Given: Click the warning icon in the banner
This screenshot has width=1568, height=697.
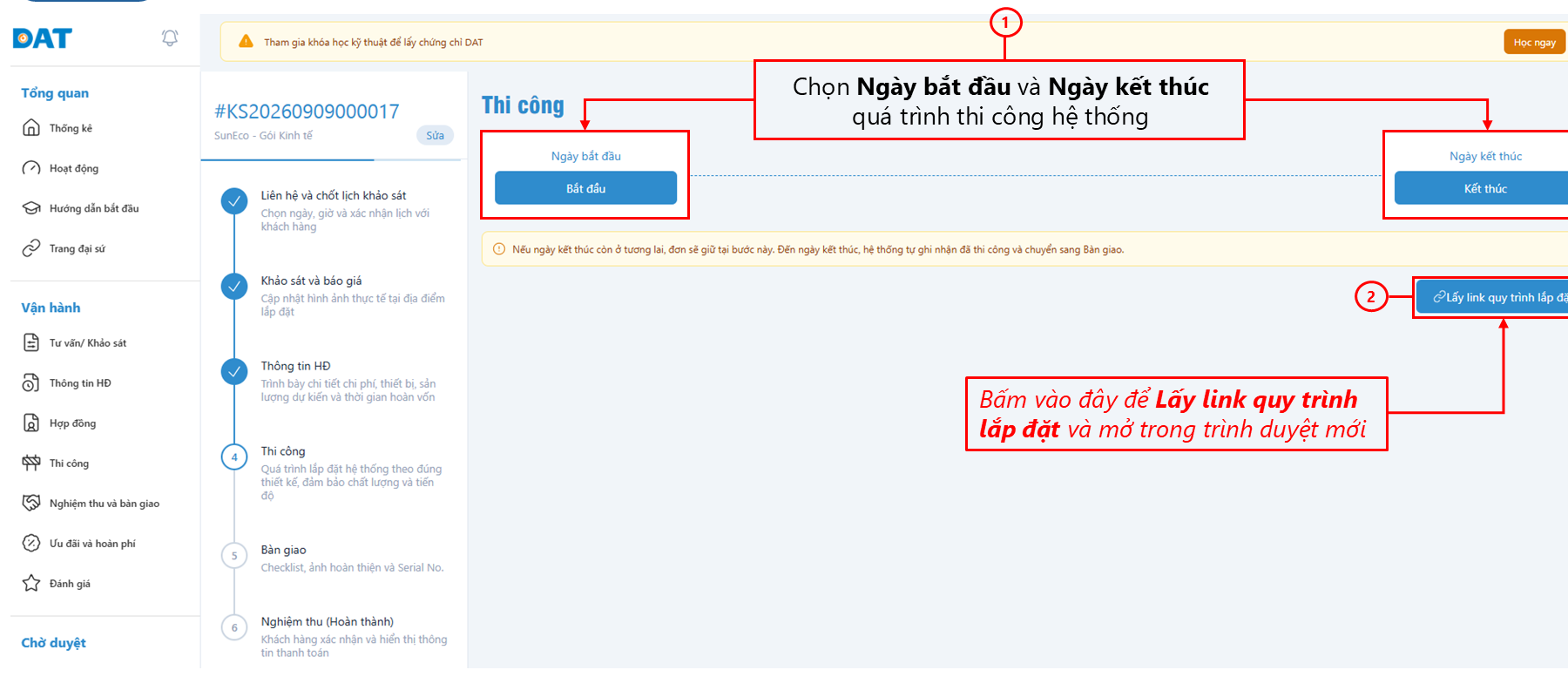Looking at the screenshot, I should coord(246,42).
